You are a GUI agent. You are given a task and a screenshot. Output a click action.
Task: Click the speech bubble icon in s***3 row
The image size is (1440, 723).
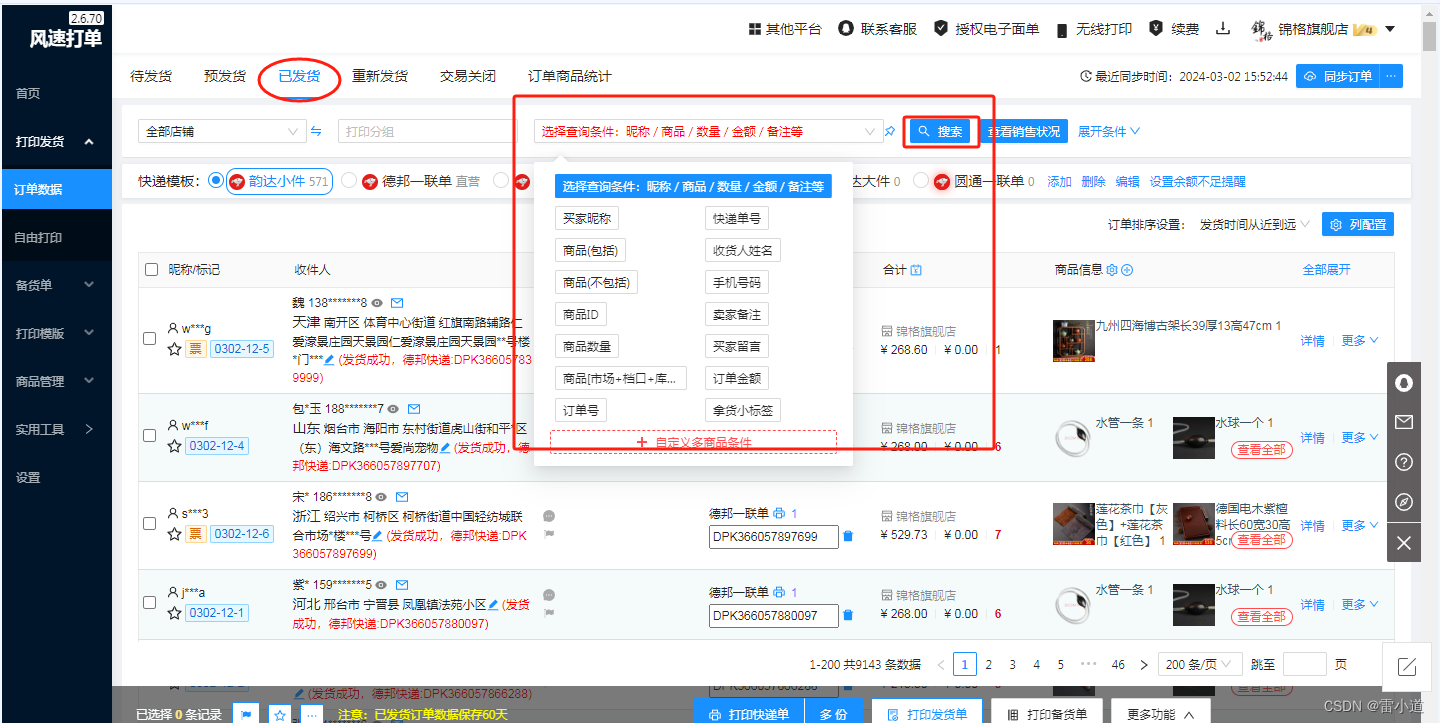[549, 517]
